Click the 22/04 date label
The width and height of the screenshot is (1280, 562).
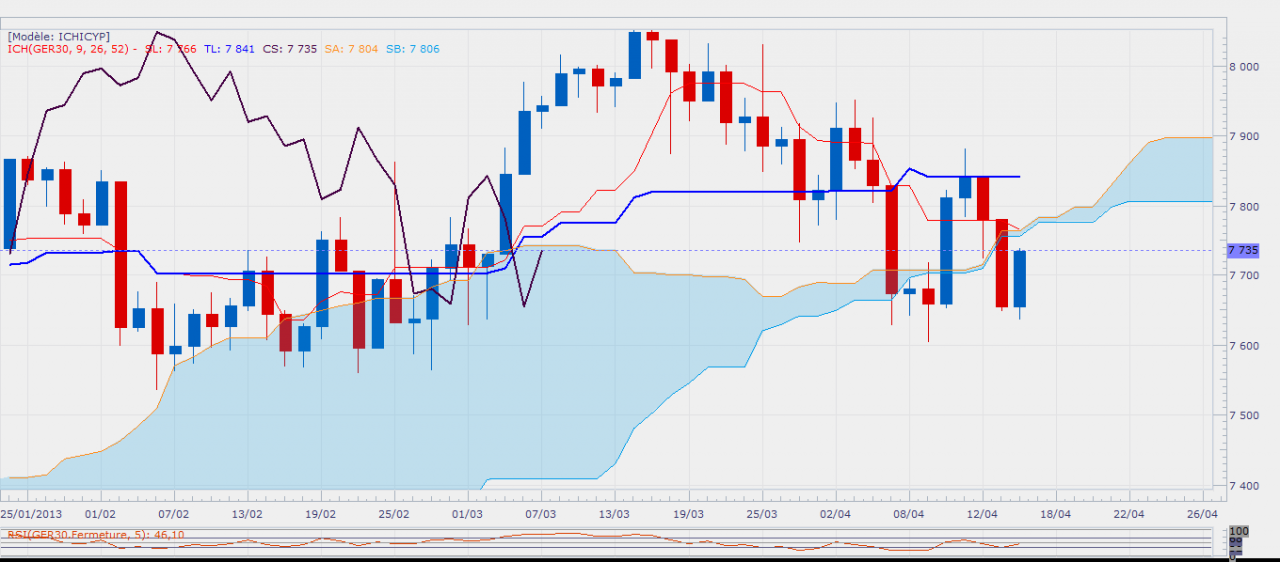[1128, 512]
